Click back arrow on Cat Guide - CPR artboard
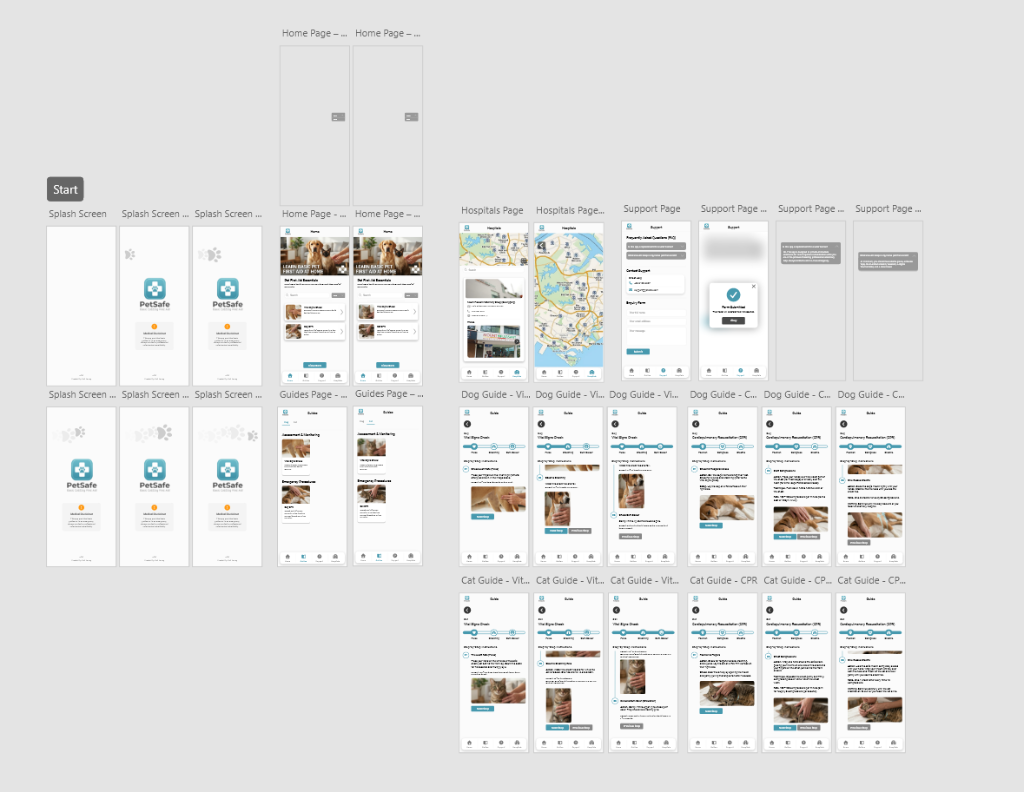 click(x=696, y=610)
